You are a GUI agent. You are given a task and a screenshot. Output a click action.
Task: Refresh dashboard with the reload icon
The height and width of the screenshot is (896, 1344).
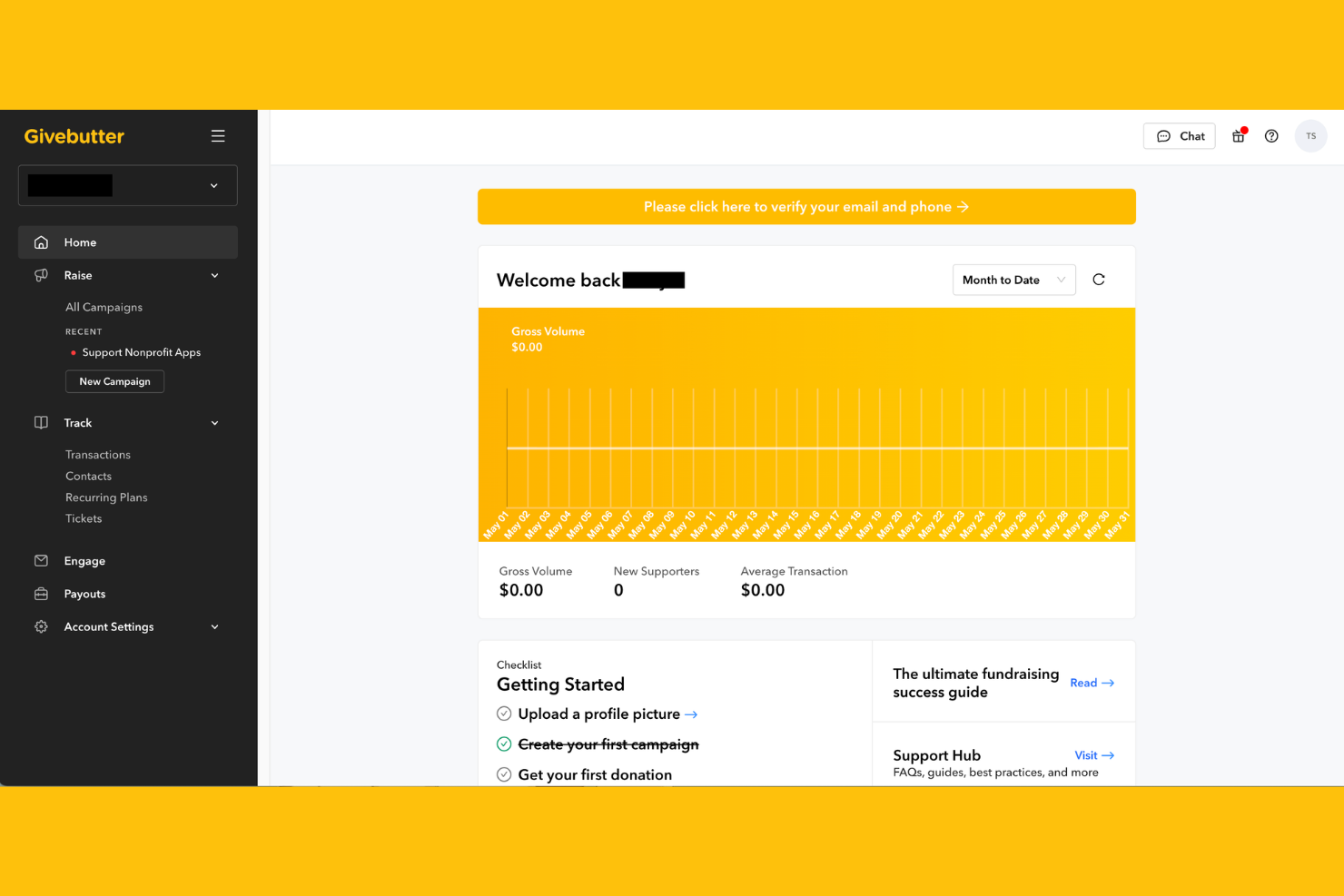pos(1099,280)
